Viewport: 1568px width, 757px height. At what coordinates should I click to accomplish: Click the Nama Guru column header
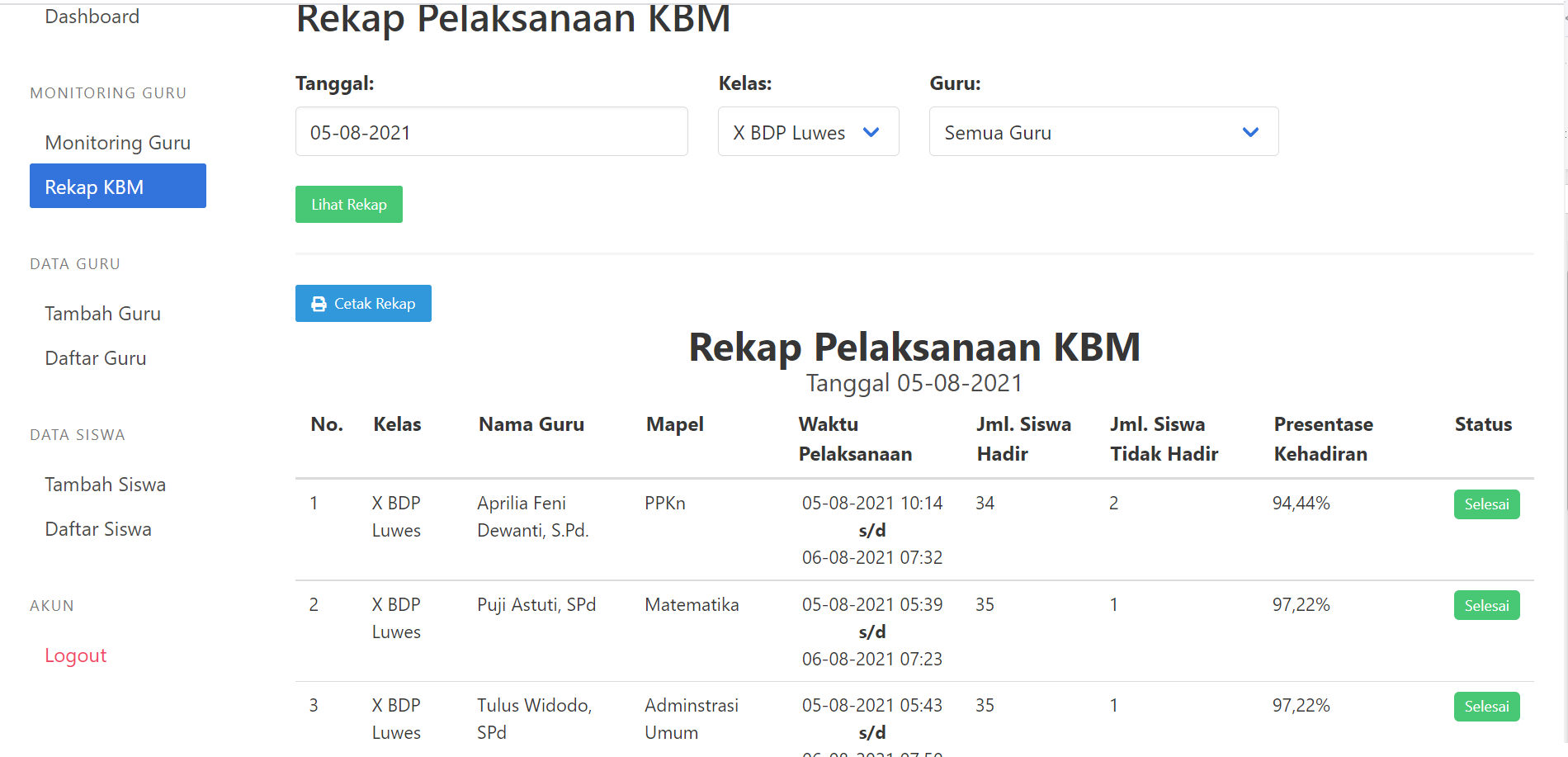(531, 424)
